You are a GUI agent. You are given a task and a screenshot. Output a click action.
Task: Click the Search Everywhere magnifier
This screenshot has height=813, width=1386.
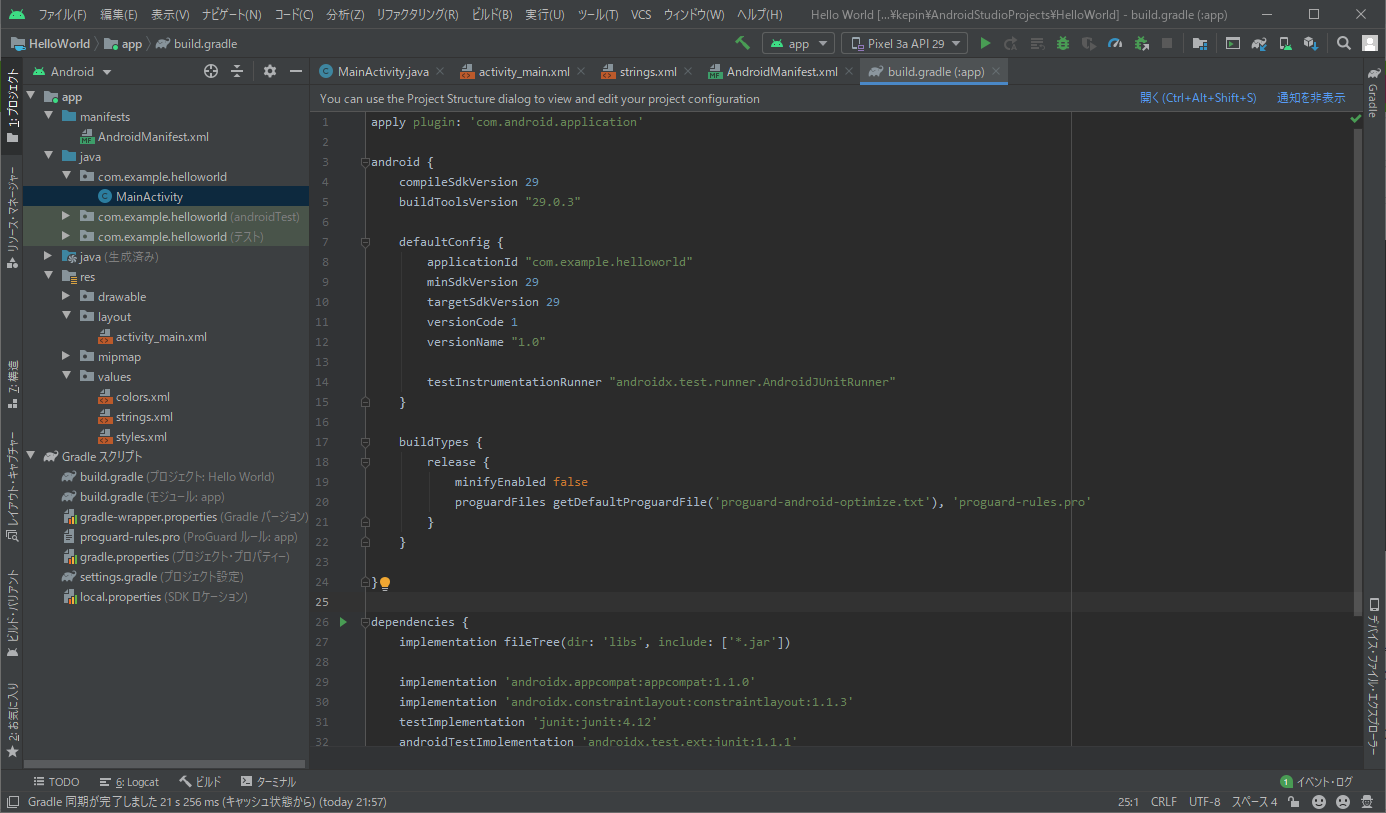(1344, 43)
